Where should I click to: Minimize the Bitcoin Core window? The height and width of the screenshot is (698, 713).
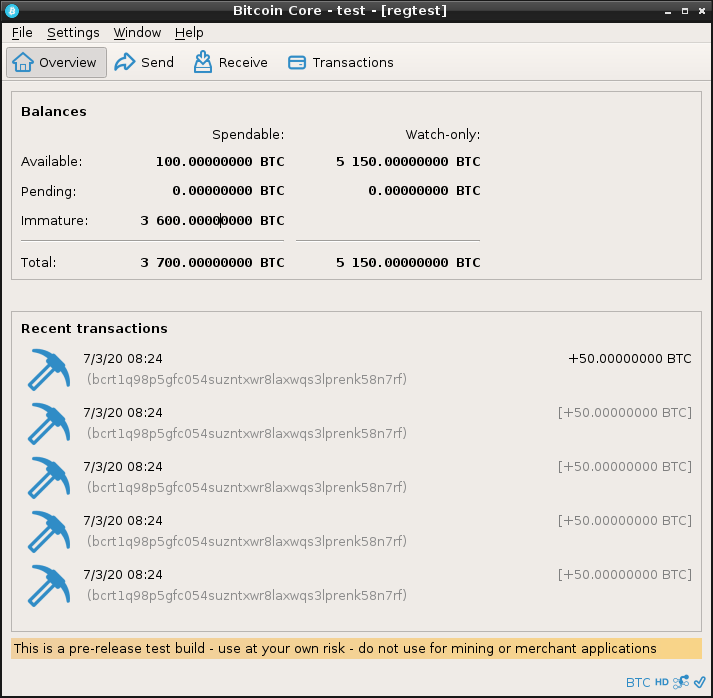click(x=668, y=11)
